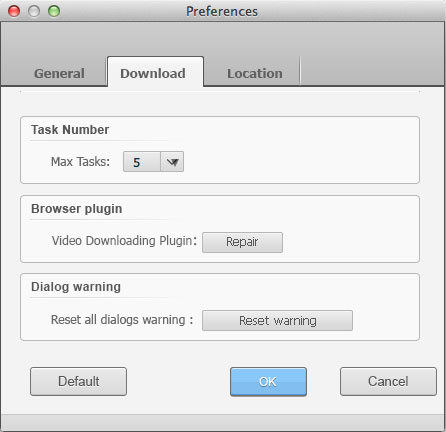
Task: Click the Browser plugin section heading
Action: tap(77, 209)
